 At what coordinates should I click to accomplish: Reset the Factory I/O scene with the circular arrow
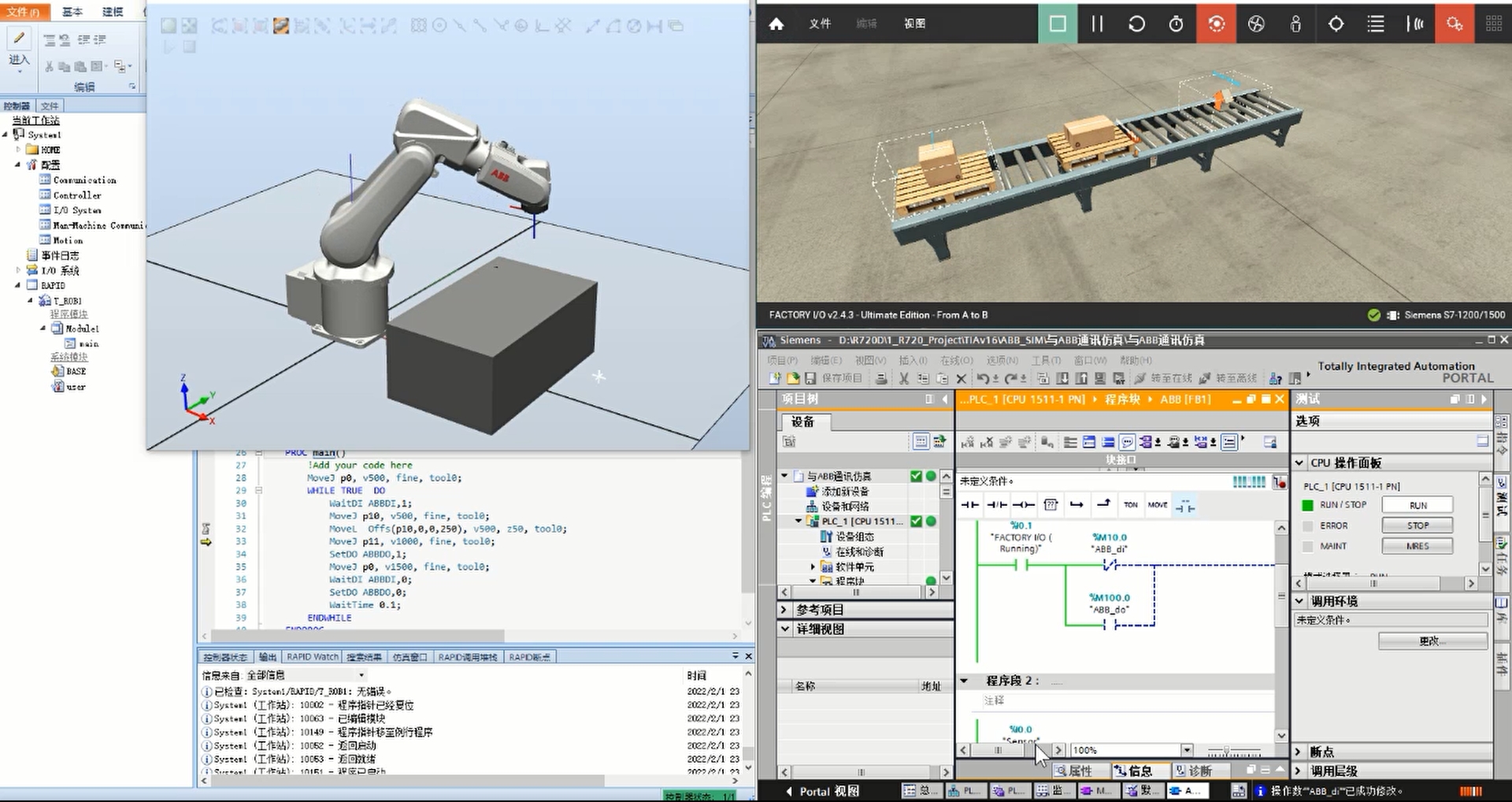(1136, 24)
